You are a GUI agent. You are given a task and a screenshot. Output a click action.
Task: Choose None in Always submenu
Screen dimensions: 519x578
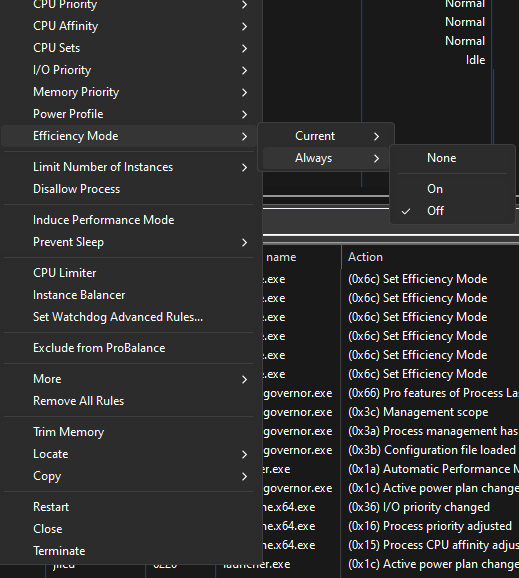point(452,158)
